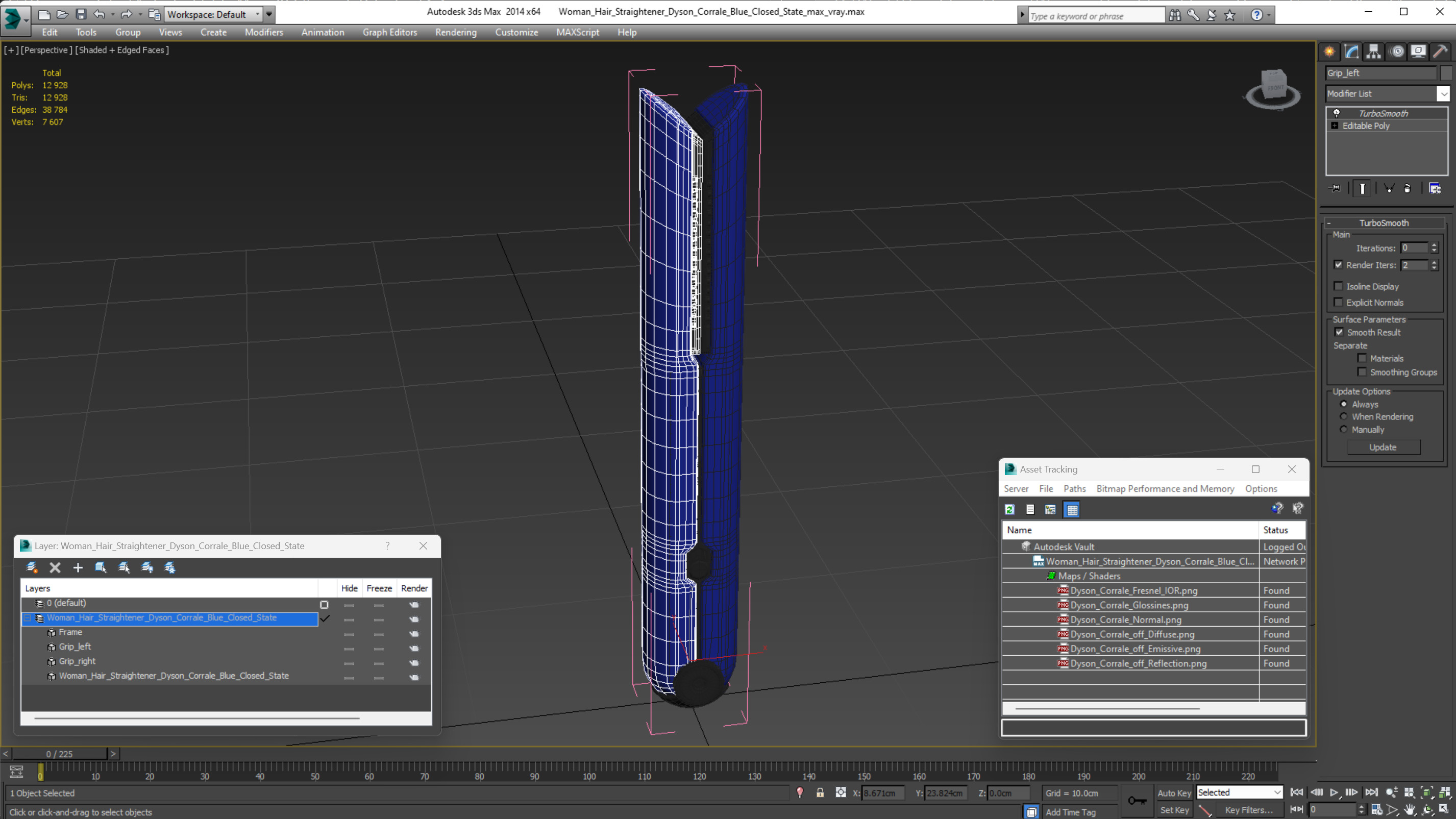Toggle Show end result icon in modifier stack
Viewport: 1456px width, 819px height.
[1362, 188]
